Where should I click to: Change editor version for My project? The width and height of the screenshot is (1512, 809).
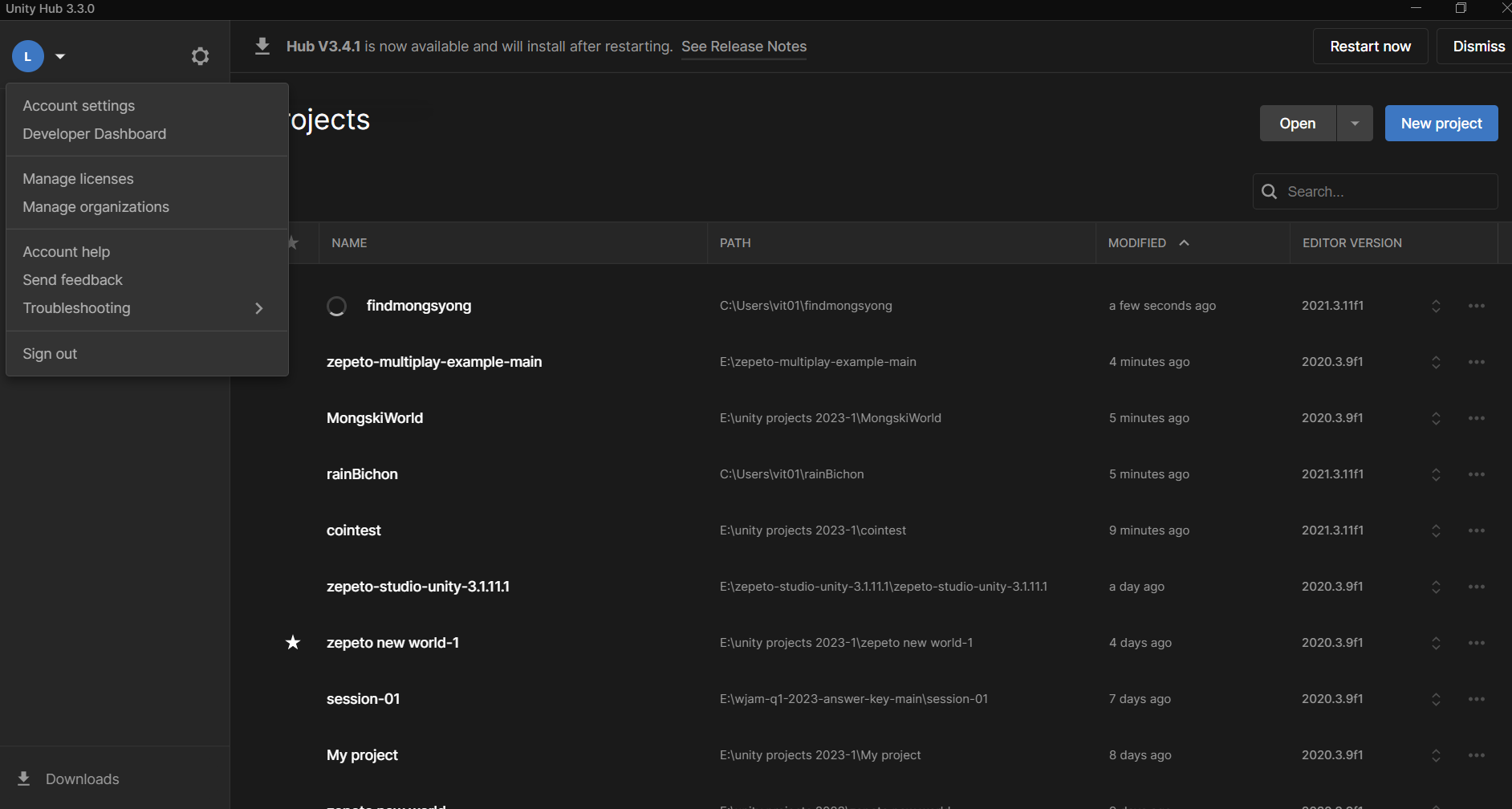coord(1436,755)
